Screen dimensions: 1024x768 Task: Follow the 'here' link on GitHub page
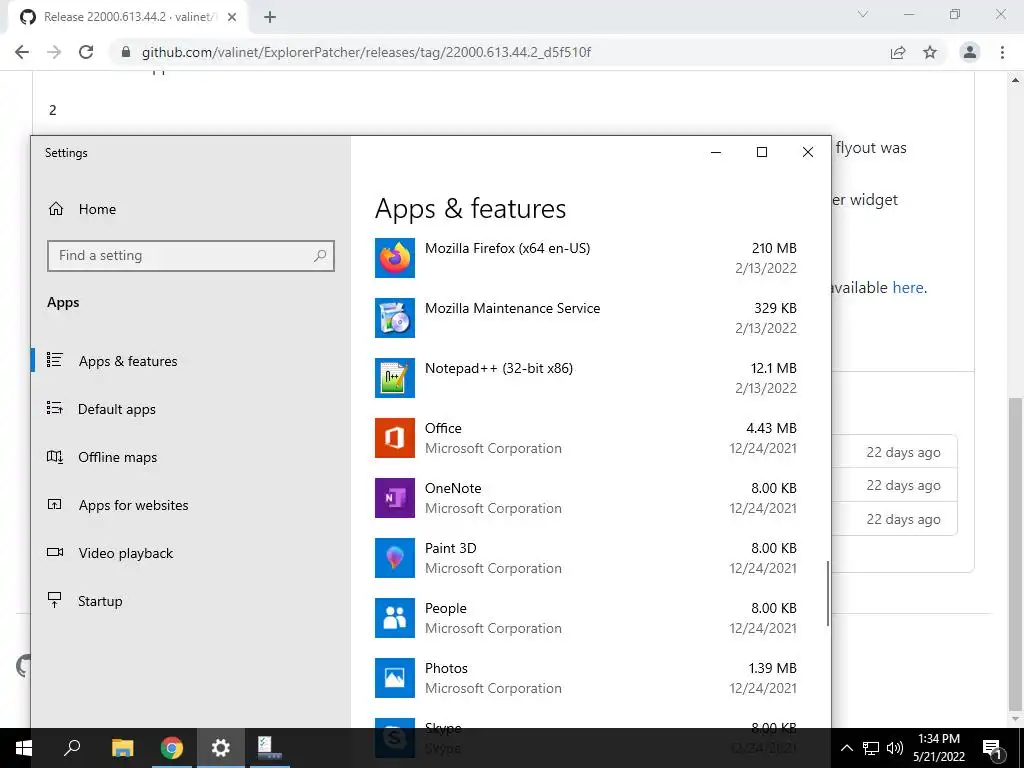tap(908, 287)
